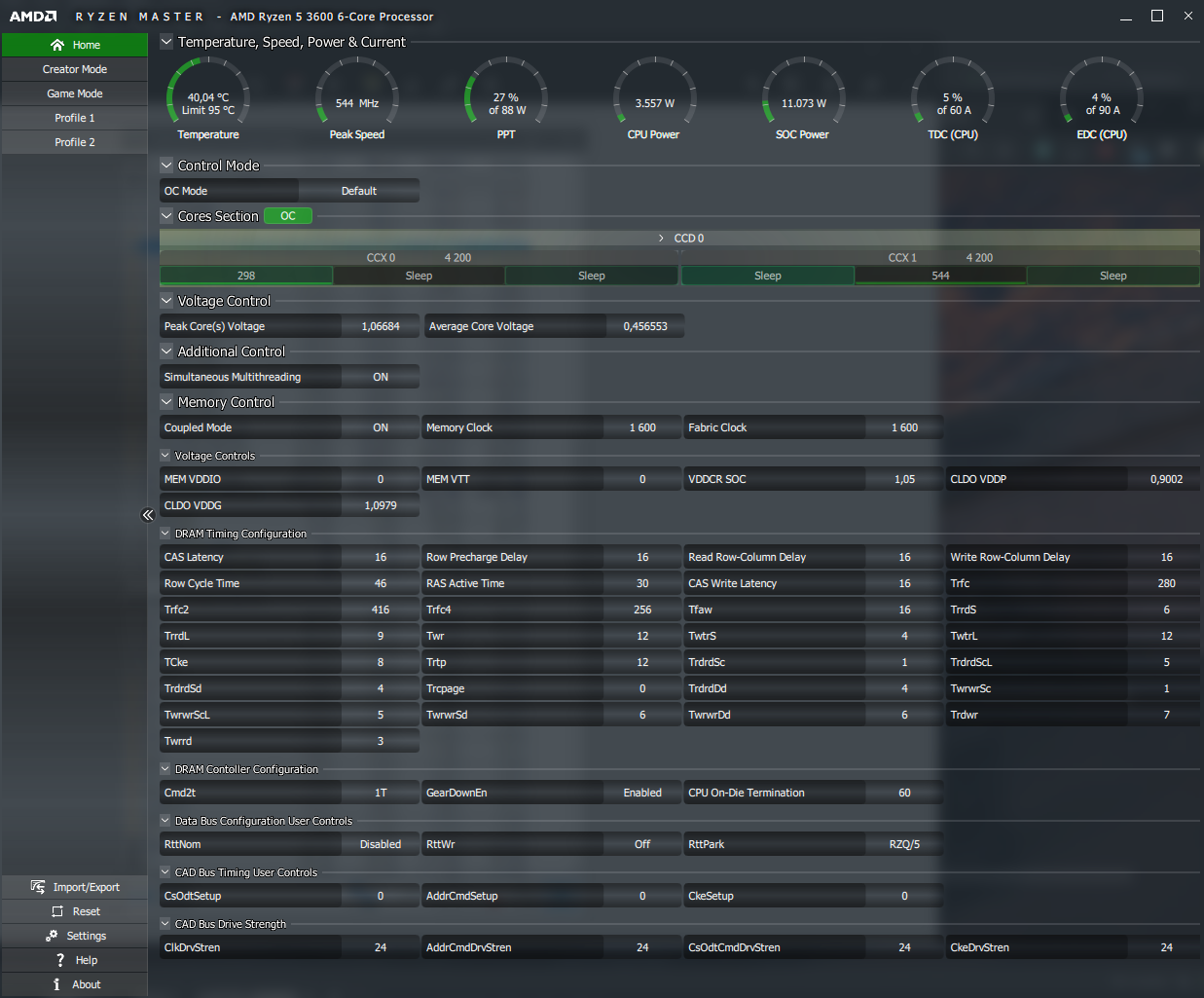Click the Peak Speed gauge dial
The width and height of the screenshot is (1204, 998).
357,92
